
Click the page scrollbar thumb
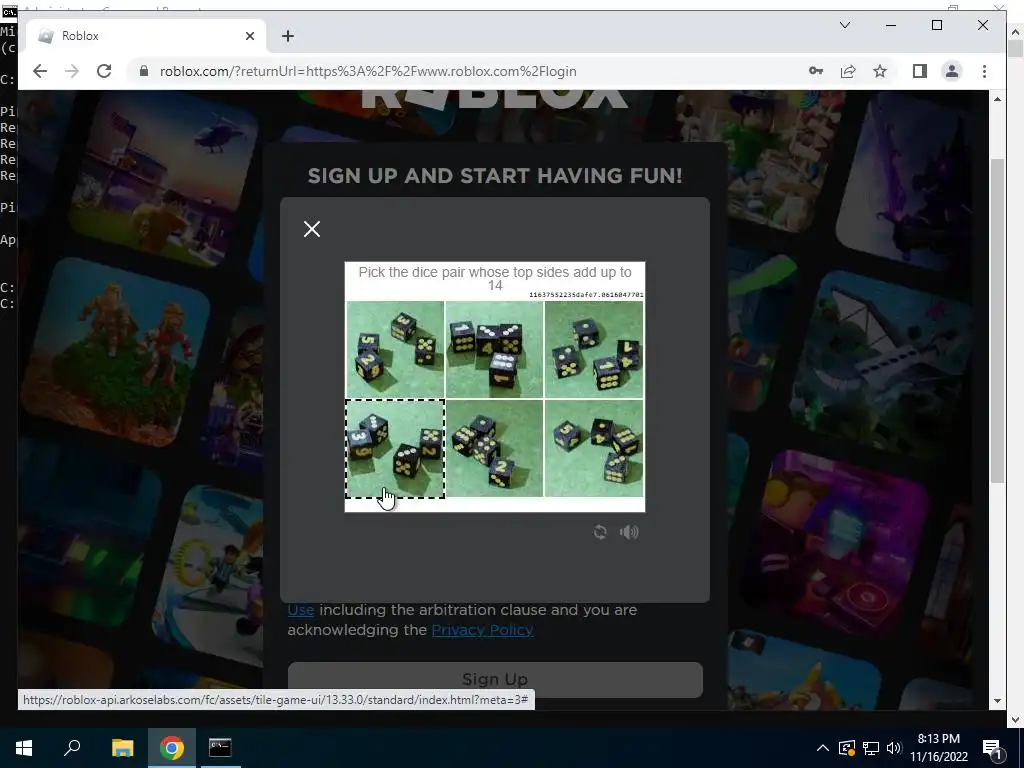[997, 320]
